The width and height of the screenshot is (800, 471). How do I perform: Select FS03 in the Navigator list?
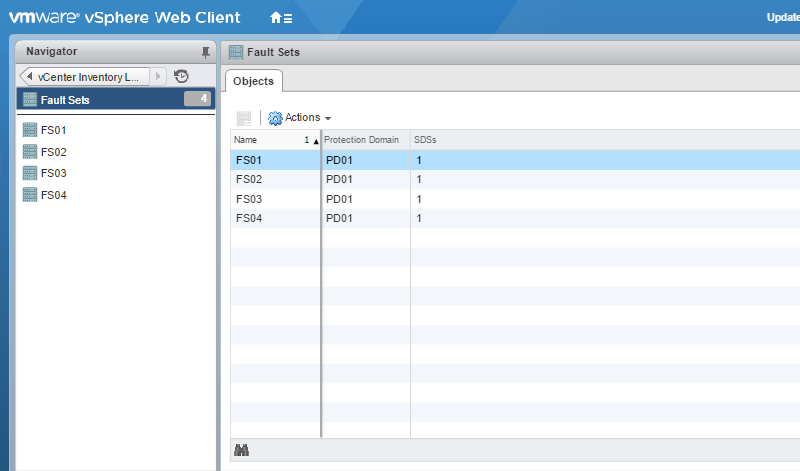[x=54, y=173]
